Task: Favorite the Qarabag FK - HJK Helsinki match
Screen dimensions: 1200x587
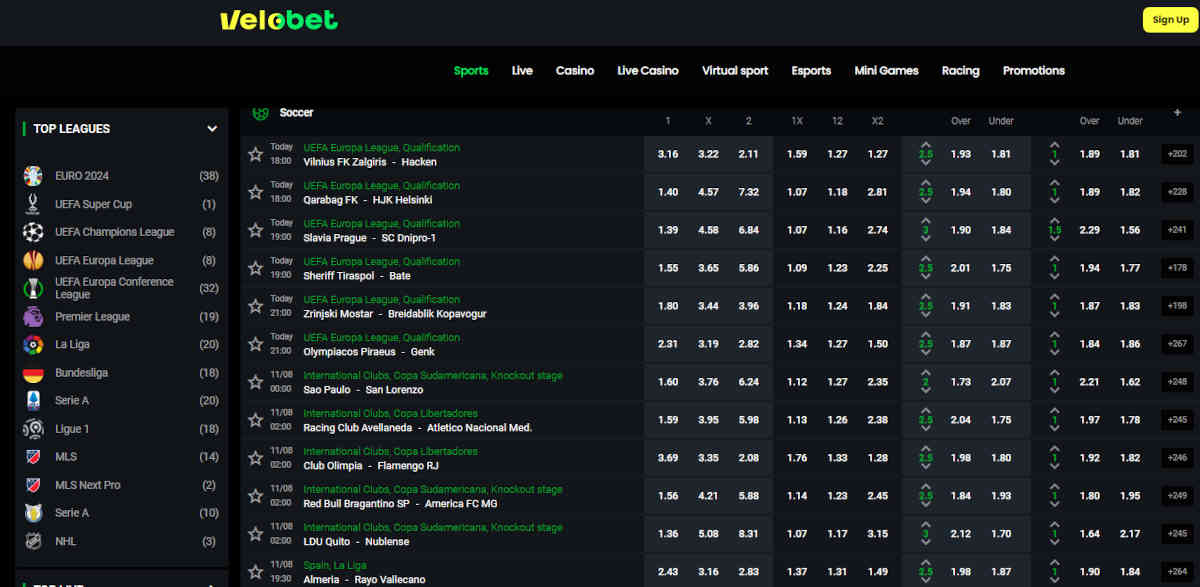Action: tap(255, 192)
